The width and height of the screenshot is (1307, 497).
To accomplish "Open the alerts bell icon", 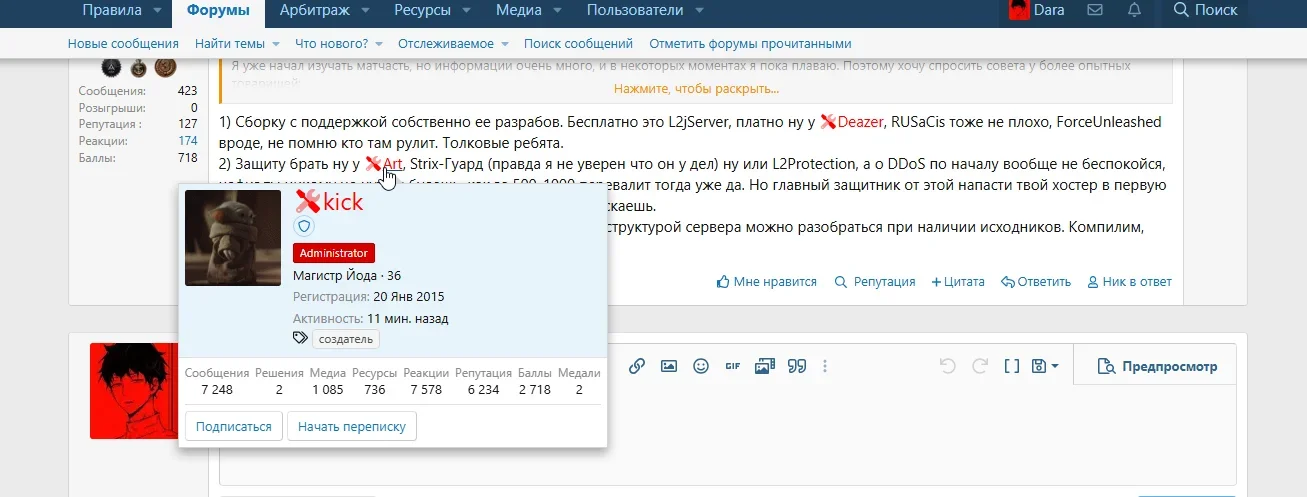I will click(x=1134, y=10).
